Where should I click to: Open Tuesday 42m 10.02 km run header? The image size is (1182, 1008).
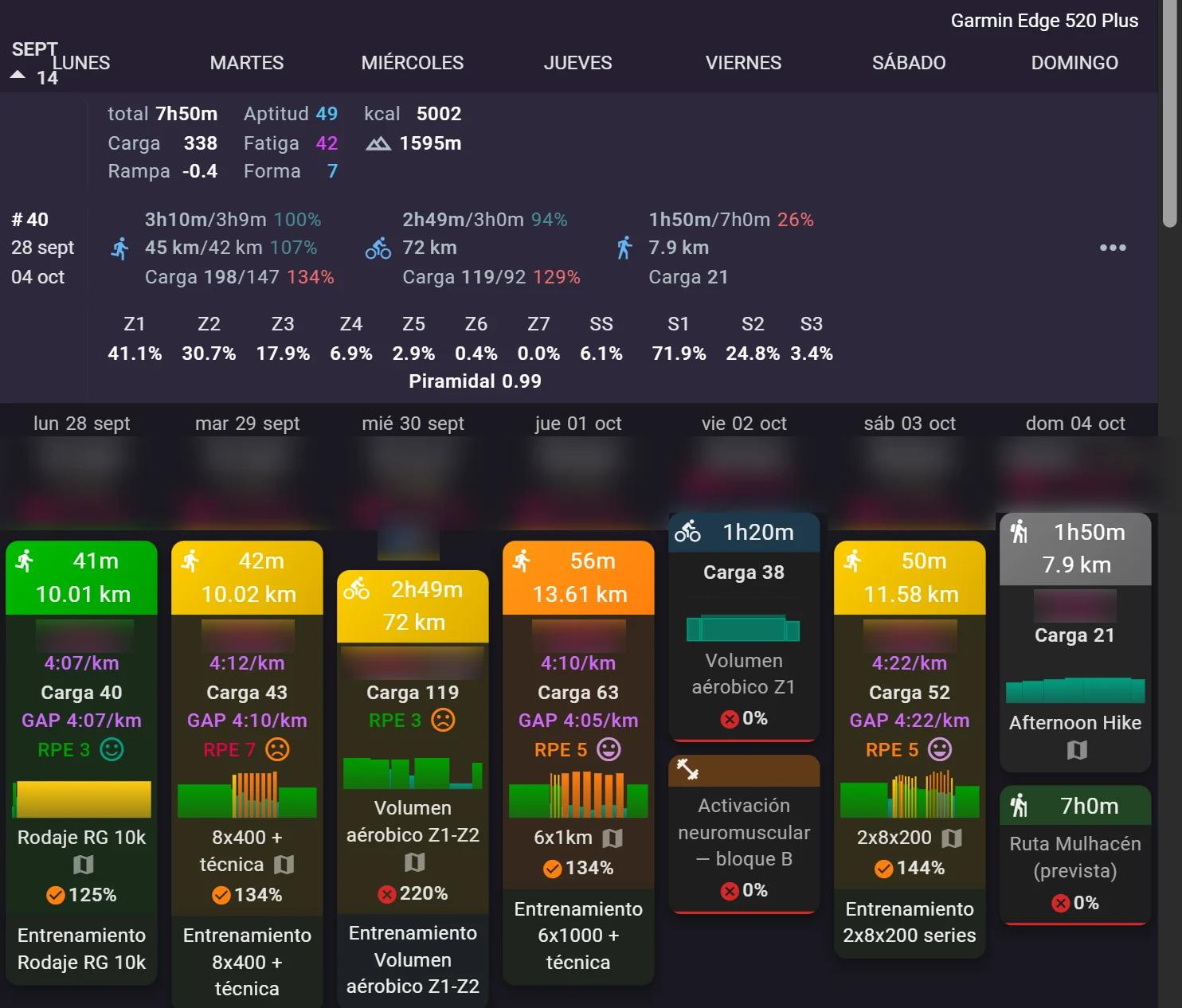pos(247,577)
